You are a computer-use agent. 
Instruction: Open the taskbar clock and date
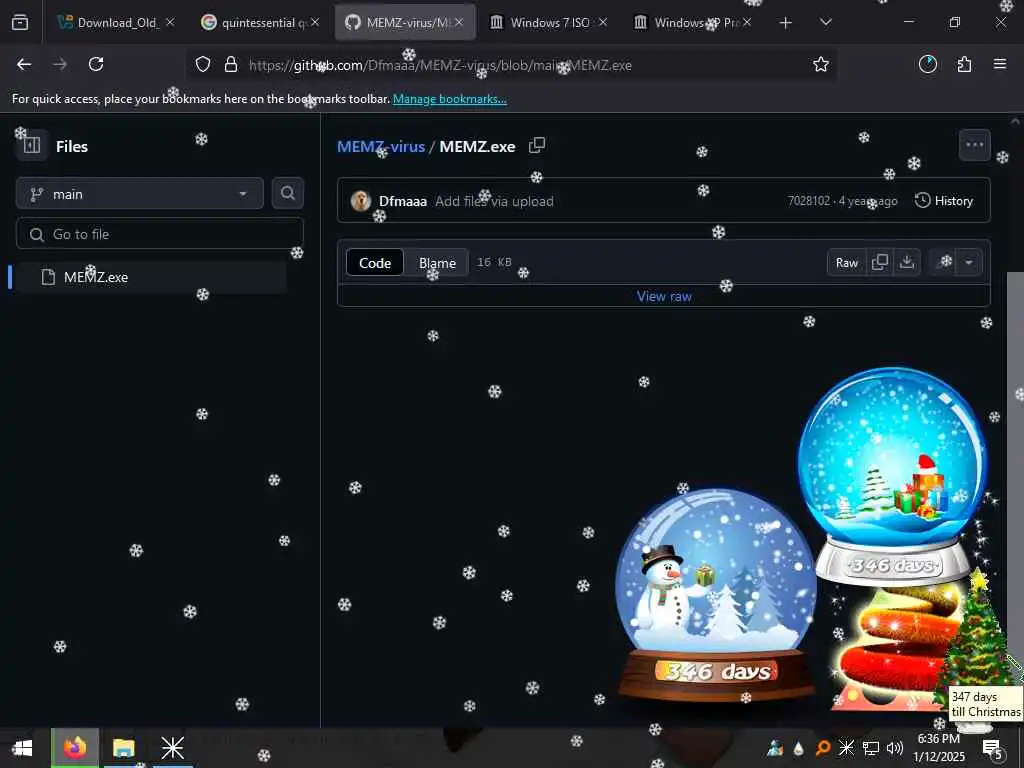pos(938,748)
